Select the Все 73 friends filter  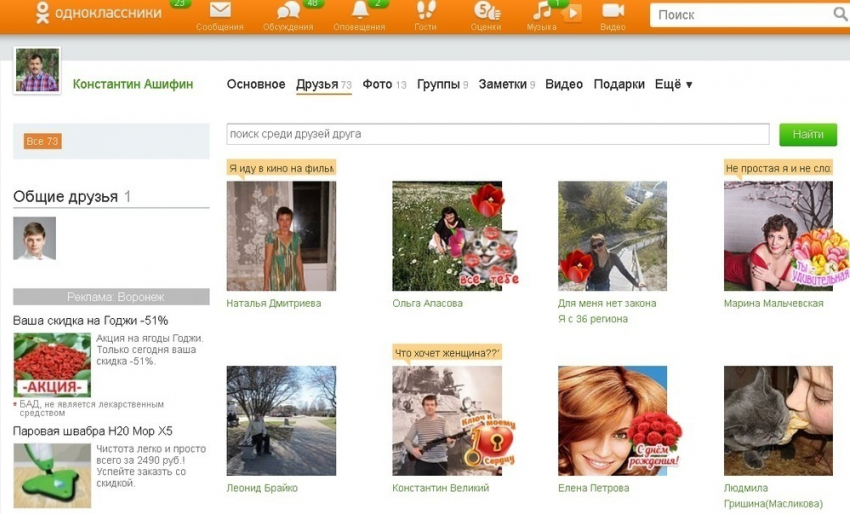click(x=42, y=141)
